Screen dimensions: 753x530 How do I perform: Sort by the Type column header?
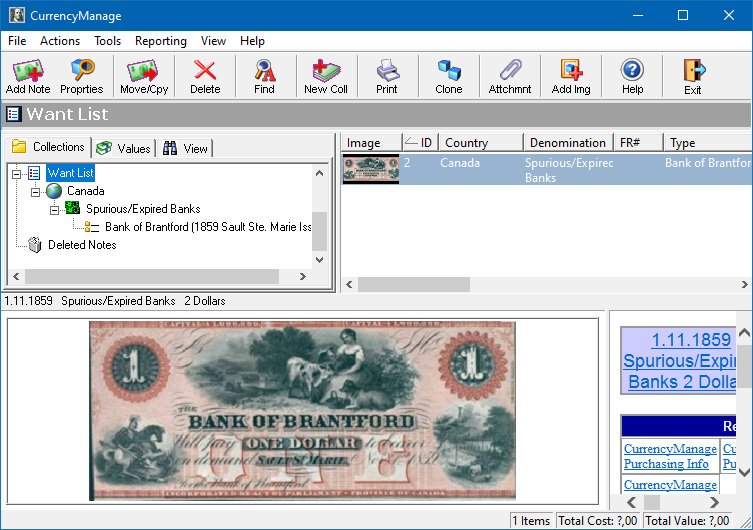coord(708,143)
